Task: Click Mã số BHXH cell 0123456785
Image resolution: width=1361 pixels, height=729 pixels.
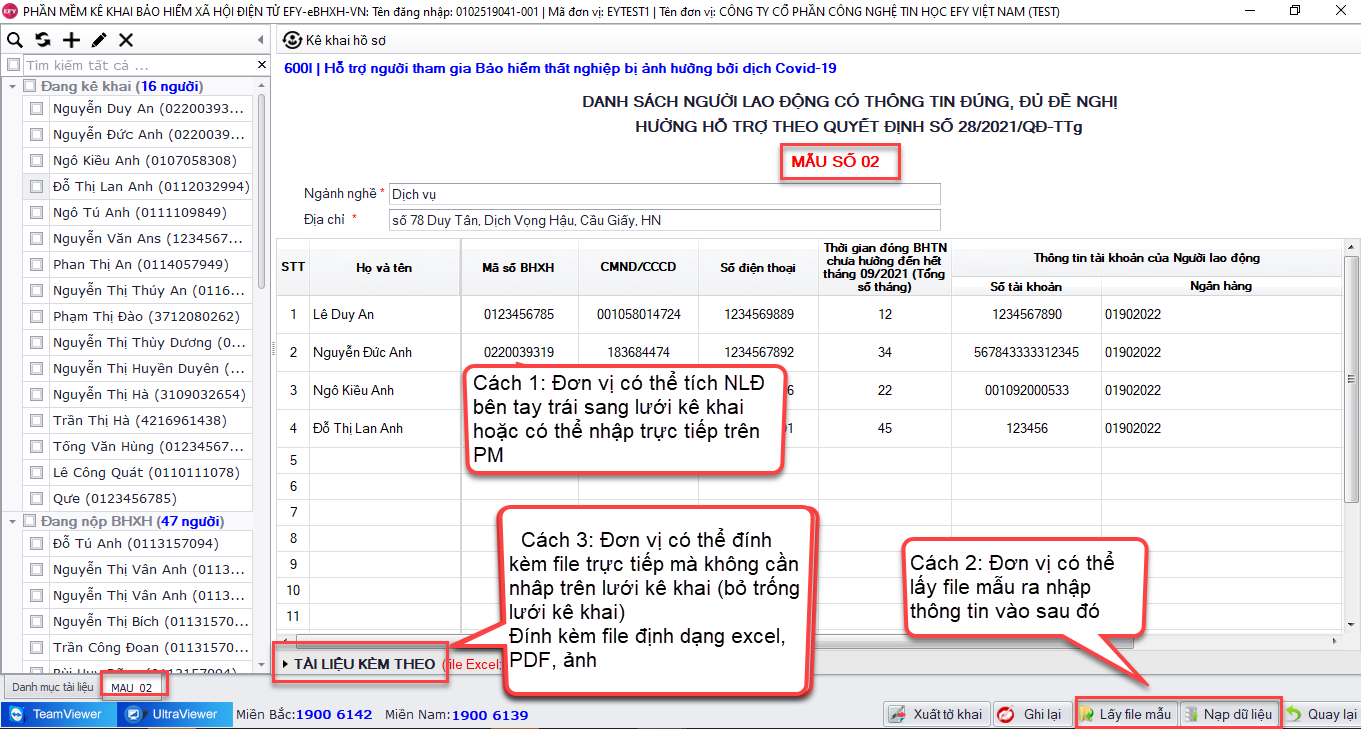Action: (x=519, y=315)
